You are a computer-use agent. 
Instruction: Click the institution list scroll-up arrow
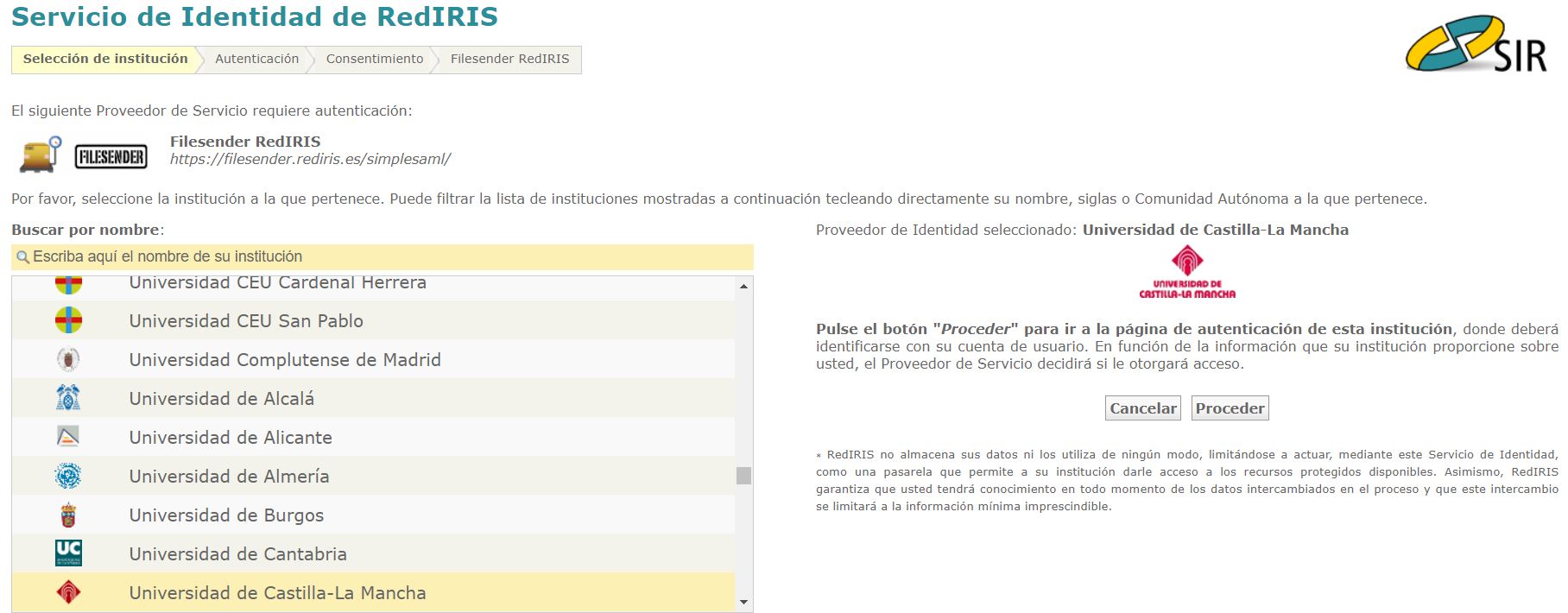[x=743, y=286]
